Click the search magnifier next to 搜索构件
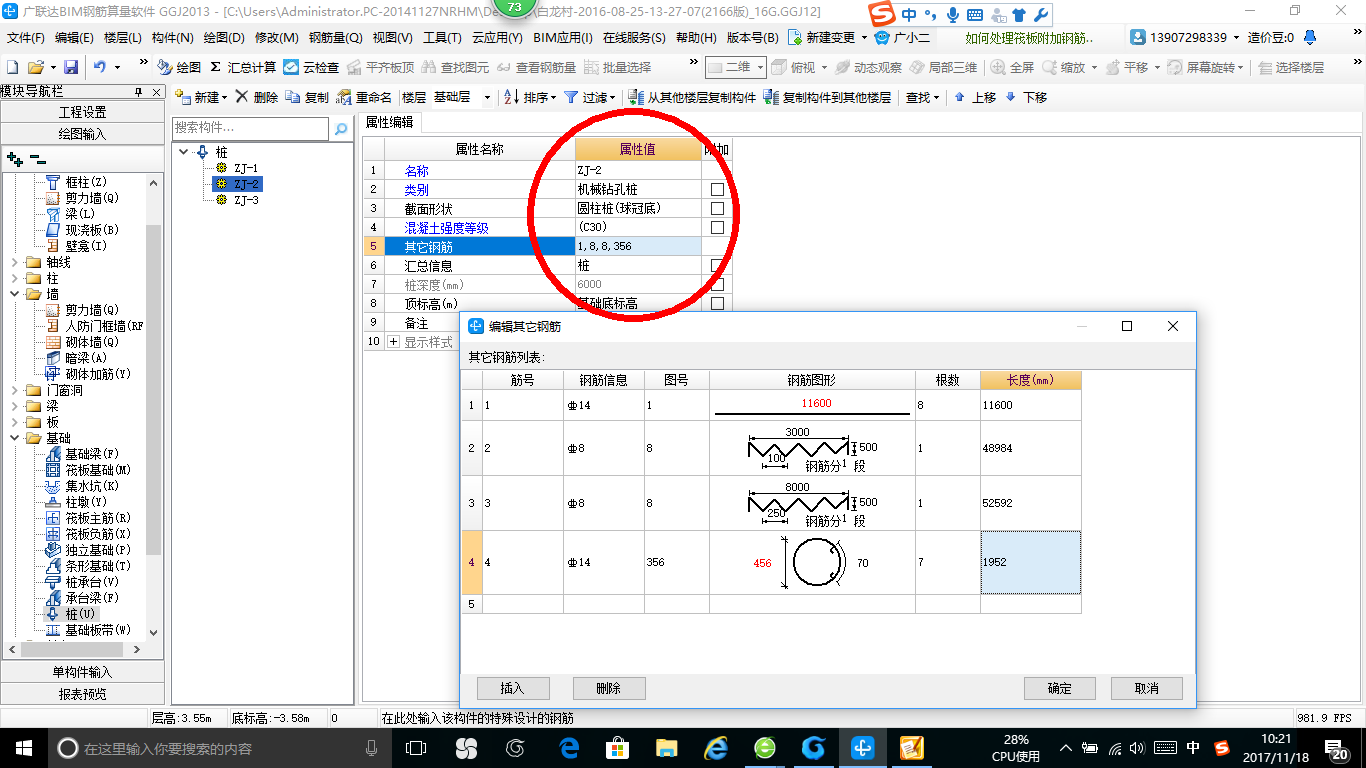 point(341,129)
